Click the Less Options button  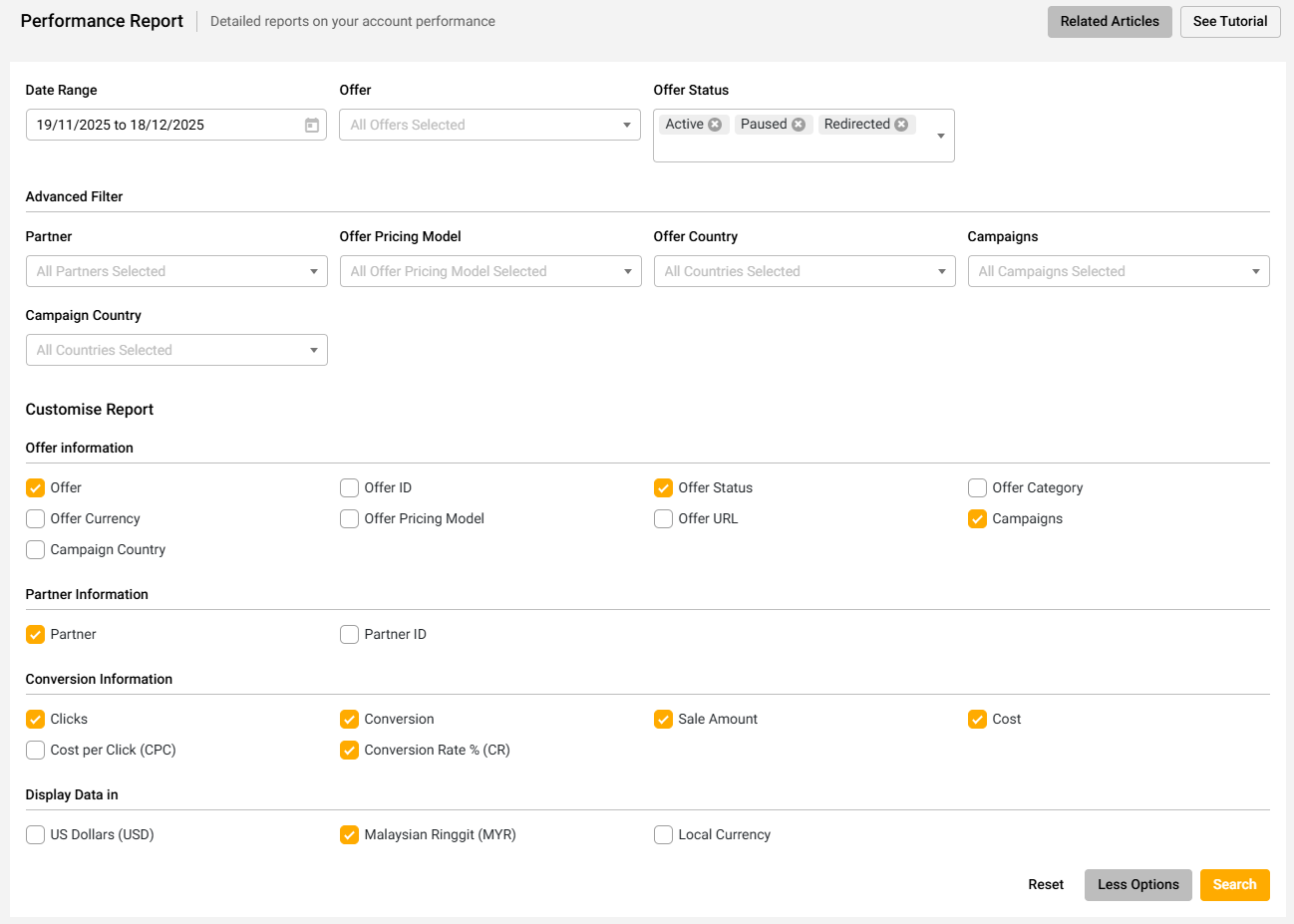[x=1137, y=885]
